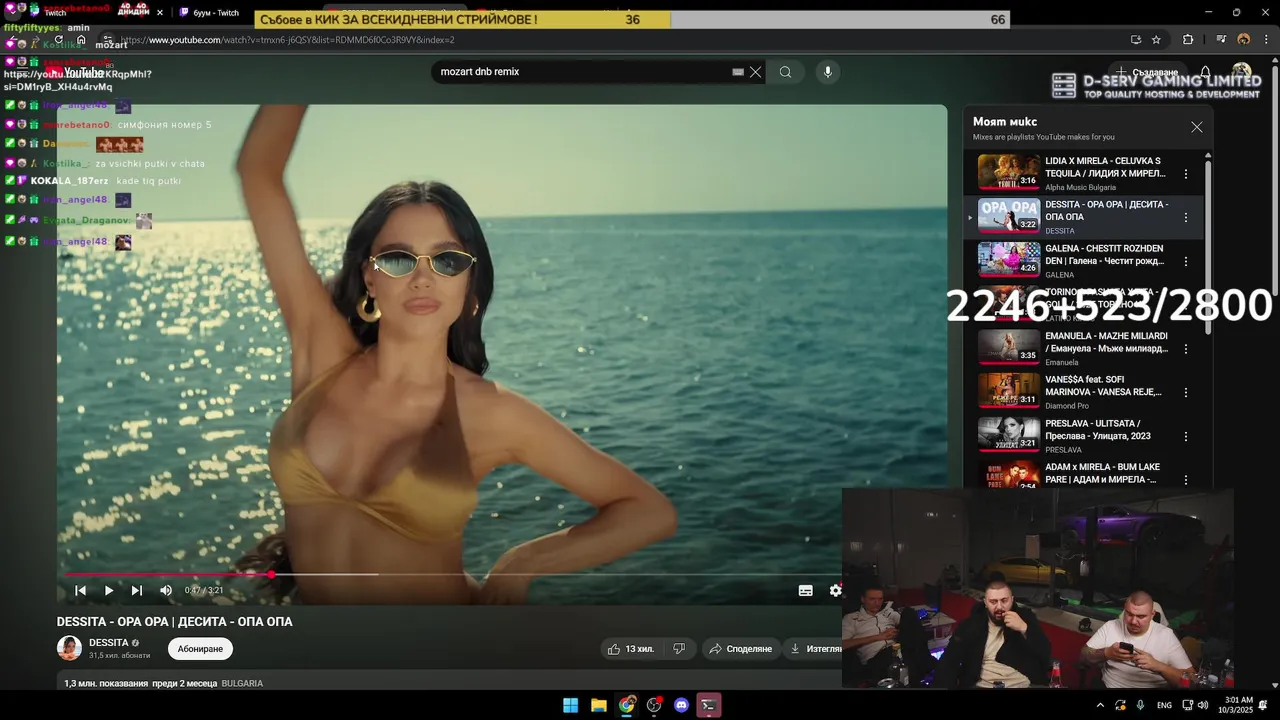Screen dimensions: 1280x720
Task: Start voice search with the microphone
Action: tap(827, 72)
